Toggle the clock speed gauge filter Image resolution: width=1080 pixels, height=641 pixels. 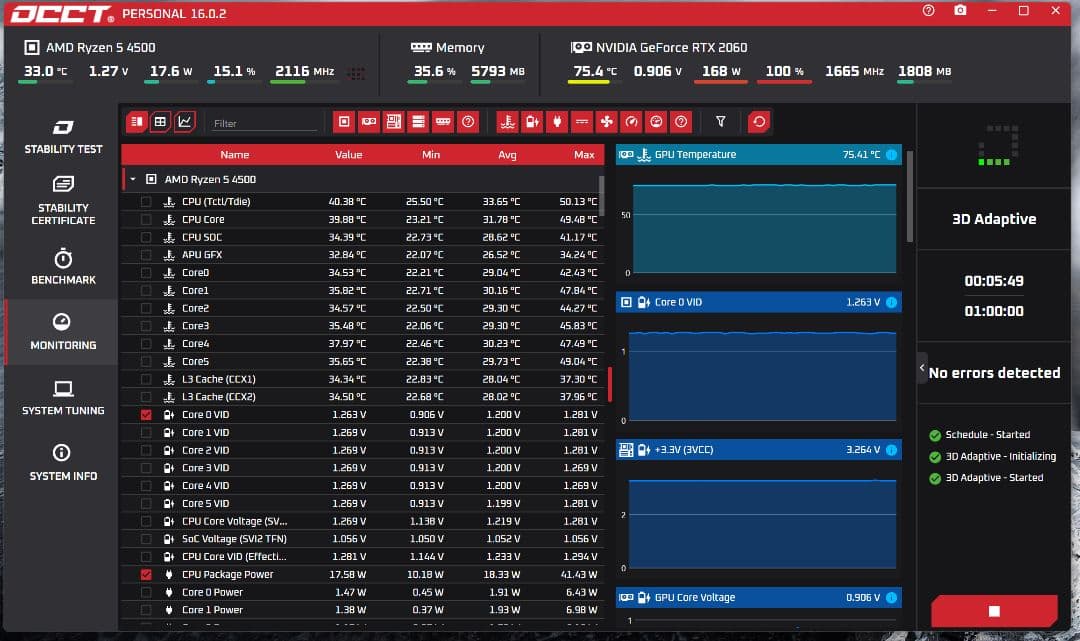pos(632,122)
